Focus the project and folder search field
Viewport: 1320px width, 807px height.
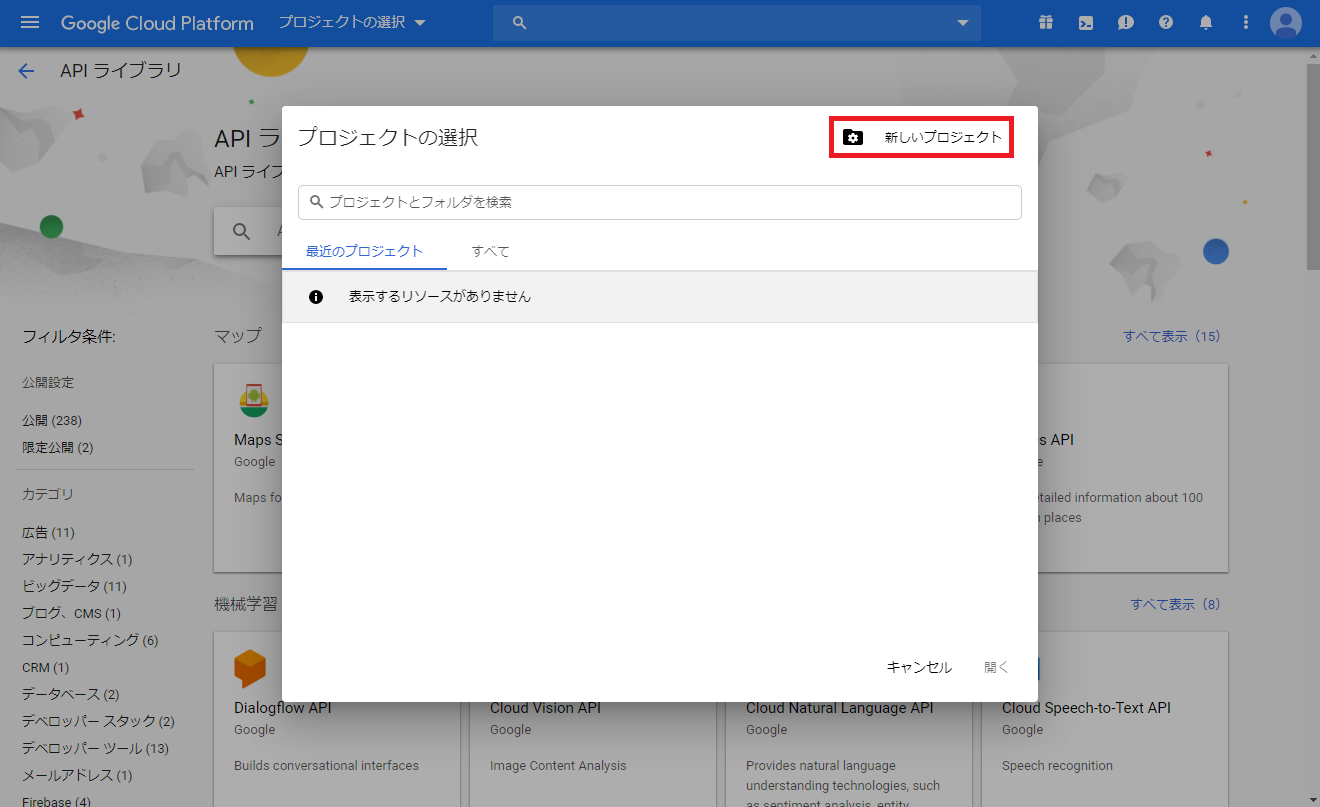pos(660,202)
